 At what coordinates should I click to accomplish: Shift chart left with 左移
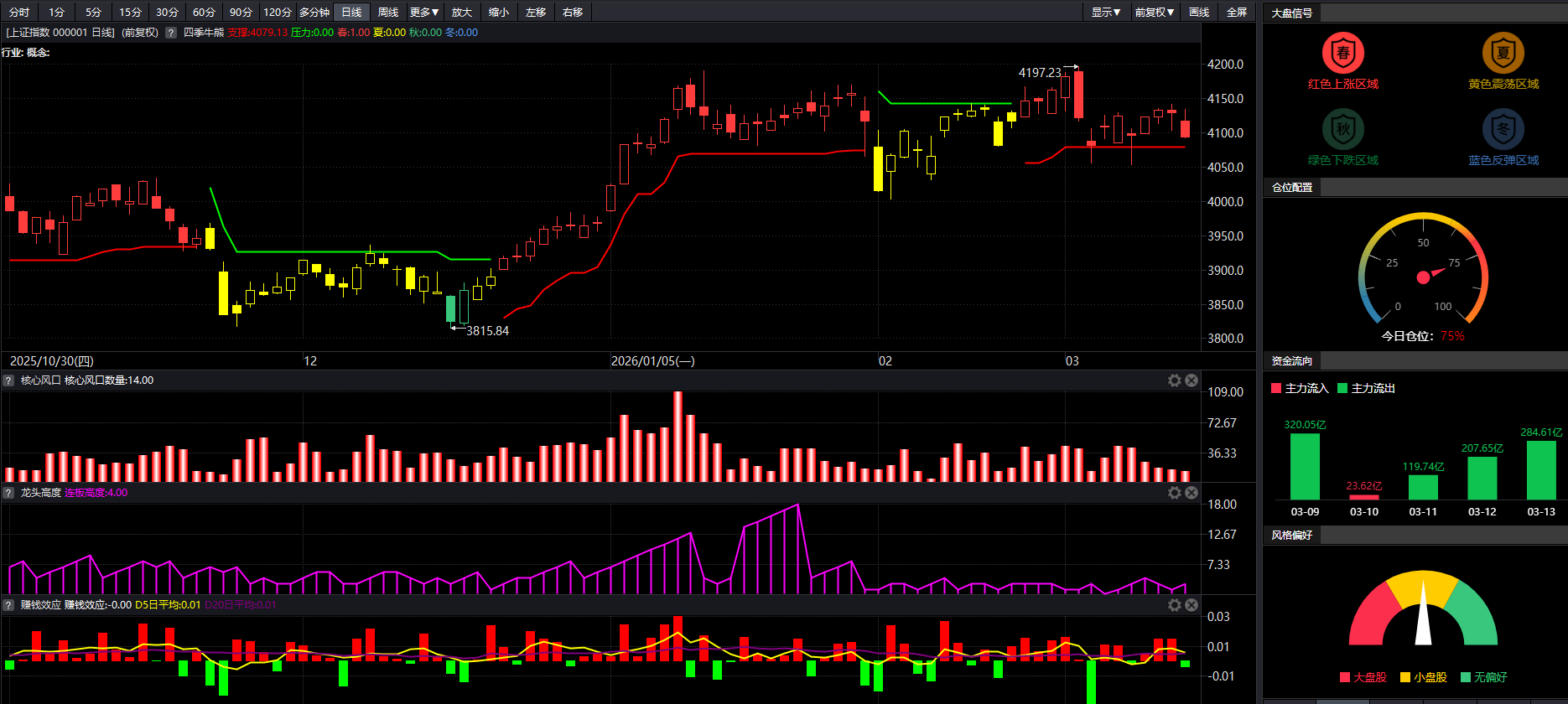coord(536,12)
